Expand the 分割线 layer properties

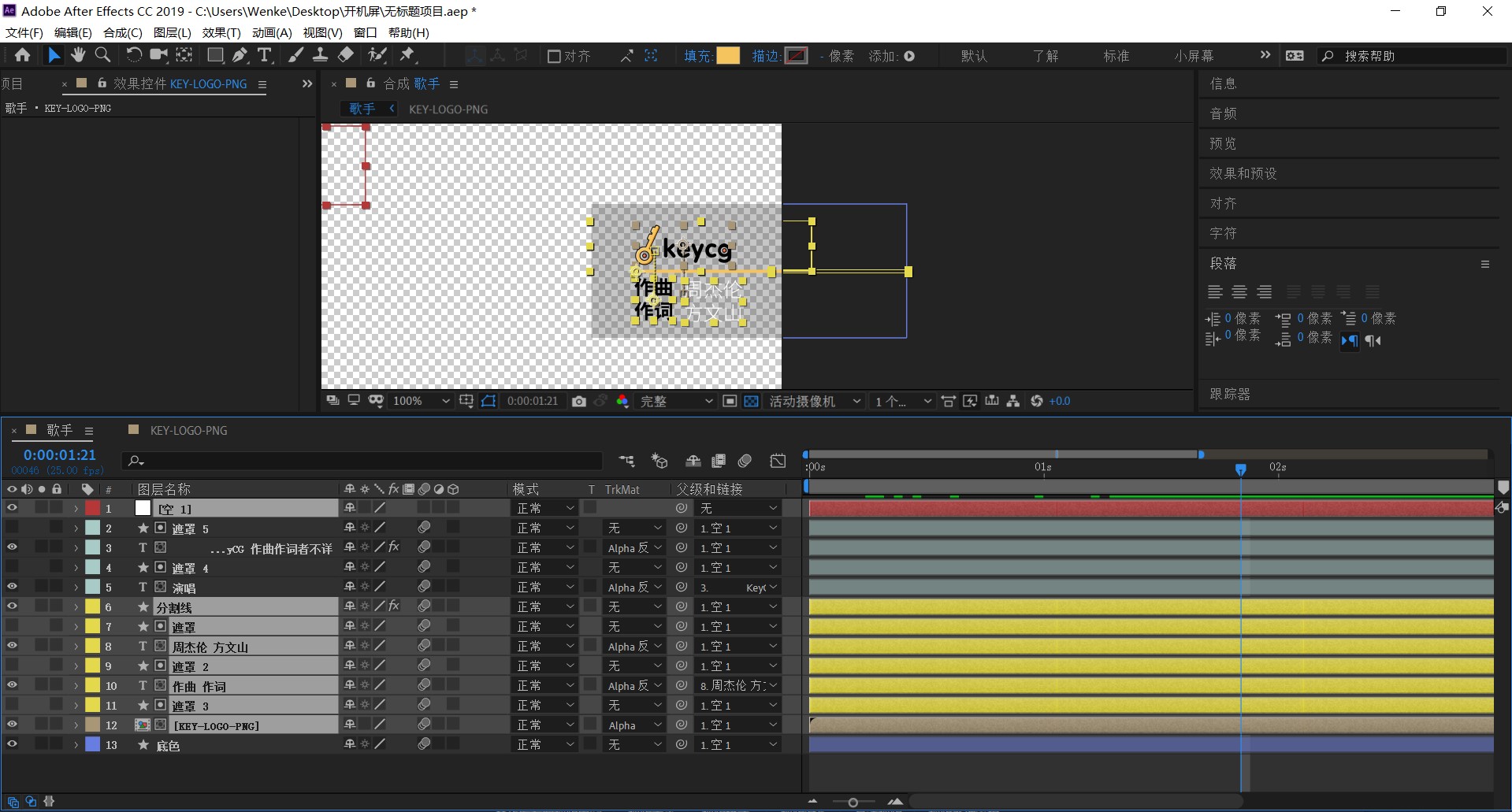point(76,607)
